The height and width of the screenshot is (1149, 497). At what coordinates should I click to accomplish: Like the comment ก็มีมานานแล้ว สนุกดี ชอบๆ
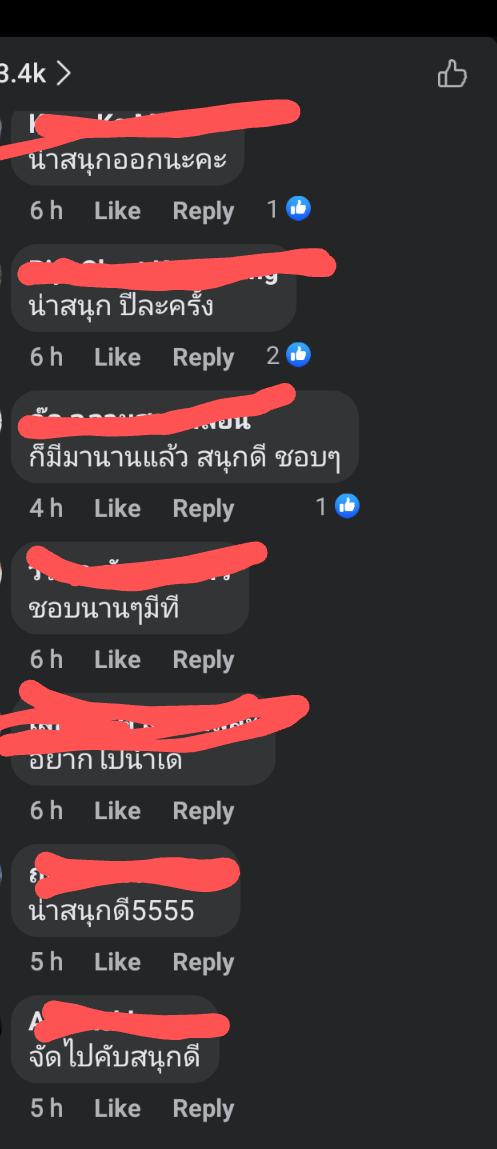coord(117,508)
